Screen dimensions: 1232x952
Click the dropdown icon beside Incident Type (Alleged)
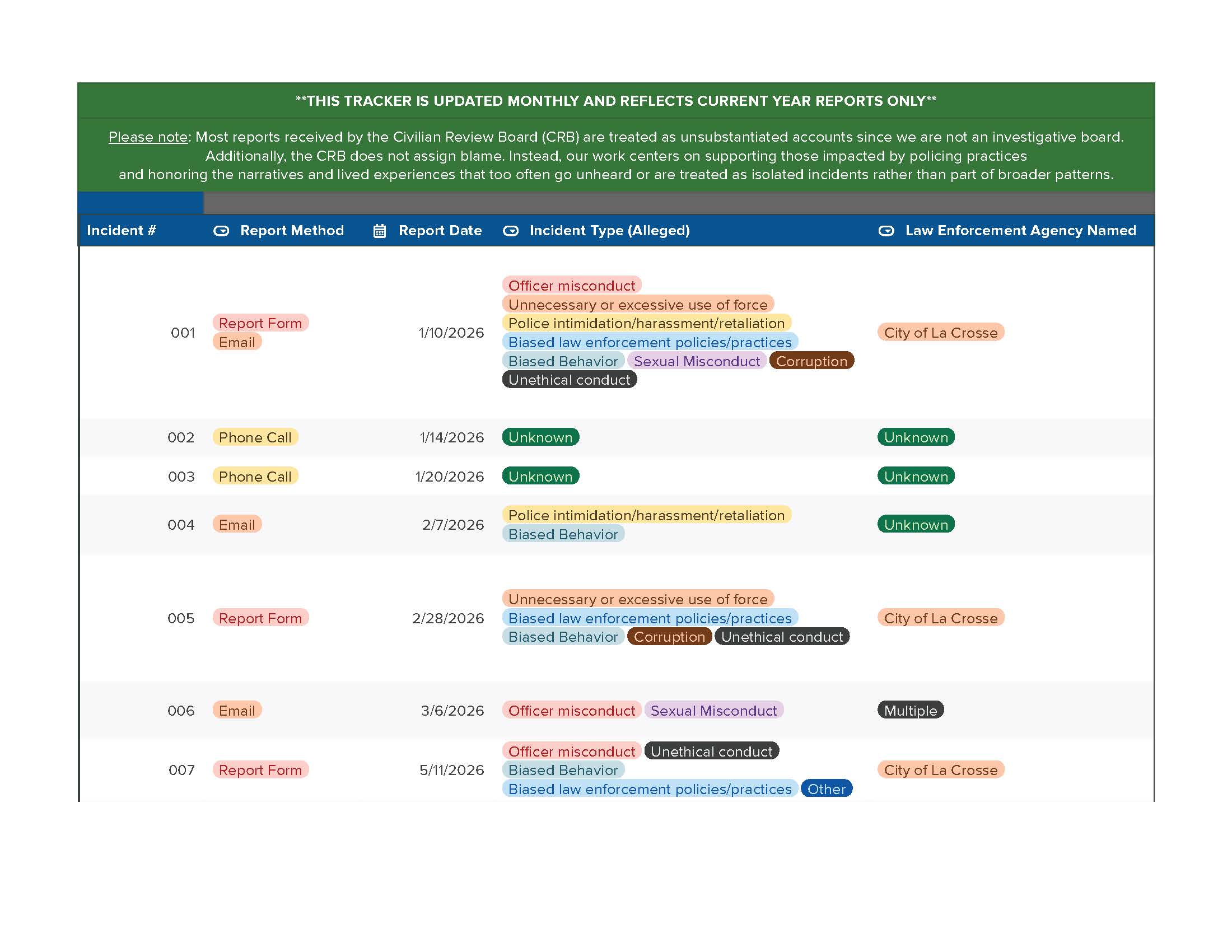tap(511, 231)
